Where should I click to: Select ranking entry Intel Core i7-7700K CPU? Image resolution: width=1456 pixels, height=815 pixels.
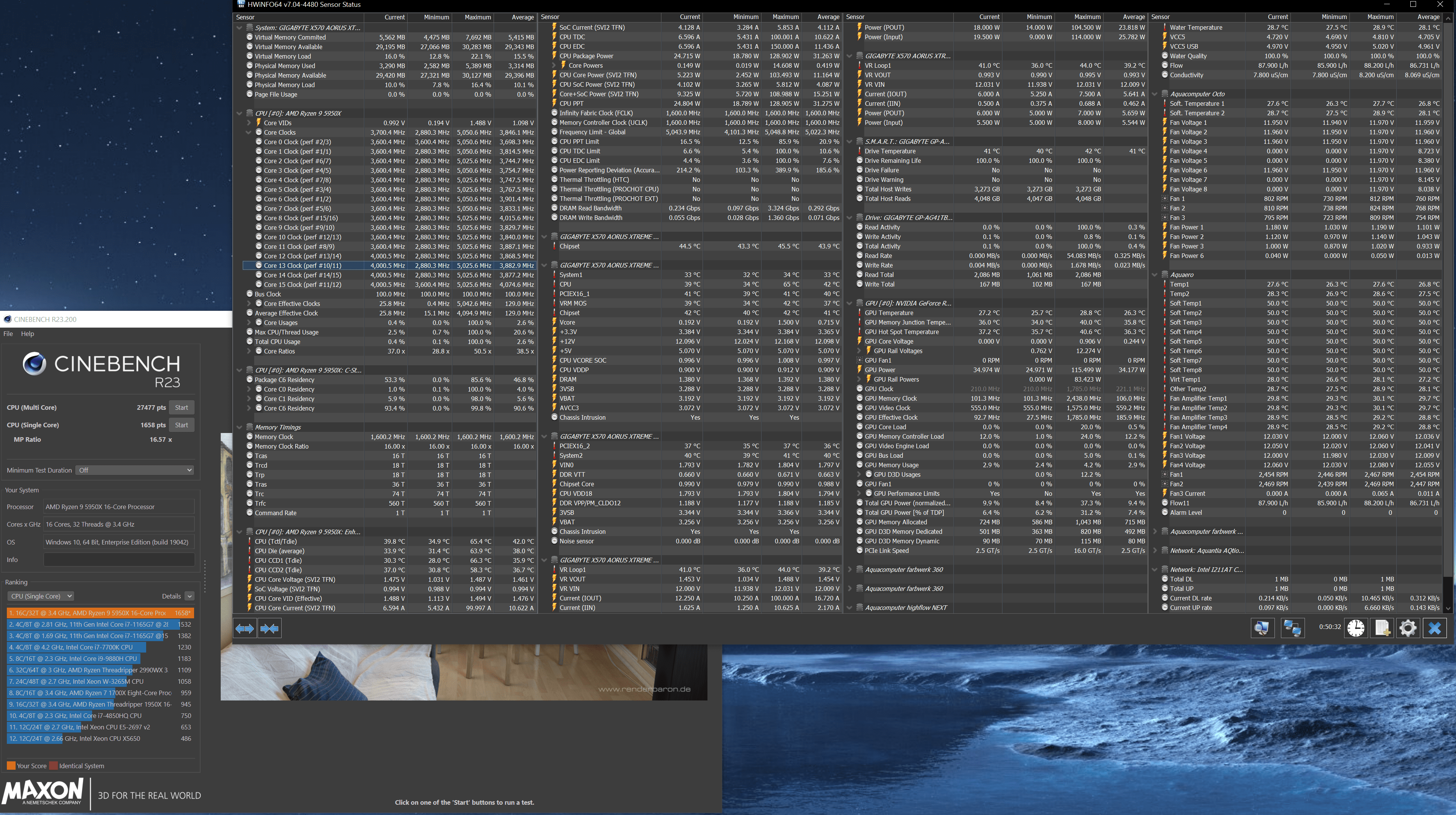[100, 647]
